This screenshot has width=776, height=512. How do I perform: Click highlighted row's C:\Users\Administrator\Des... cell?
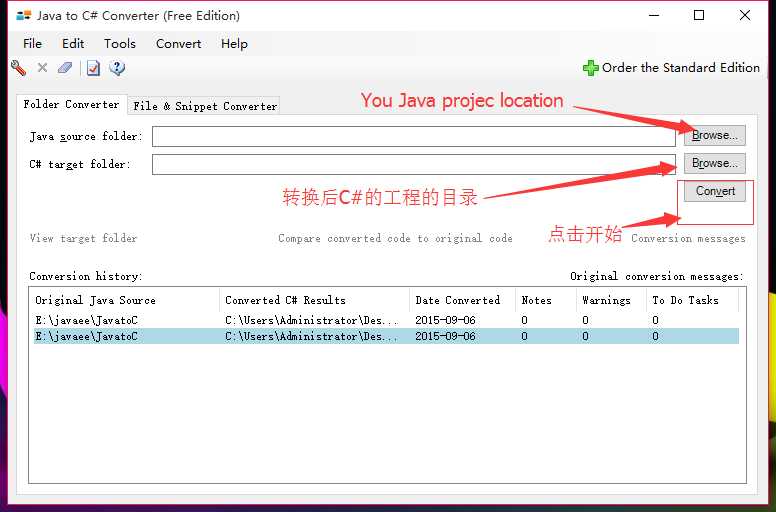coord(311,336)
